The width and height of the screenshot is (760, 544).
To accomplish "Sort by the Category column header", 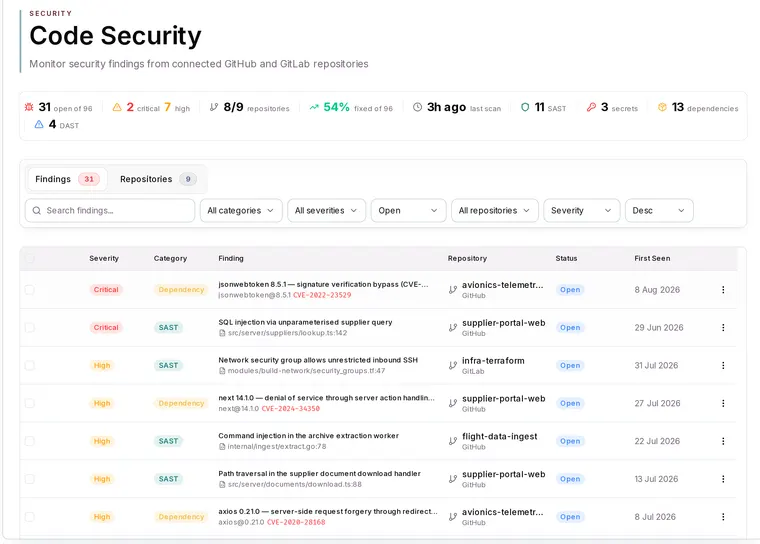I will click(x=170, y=258).
